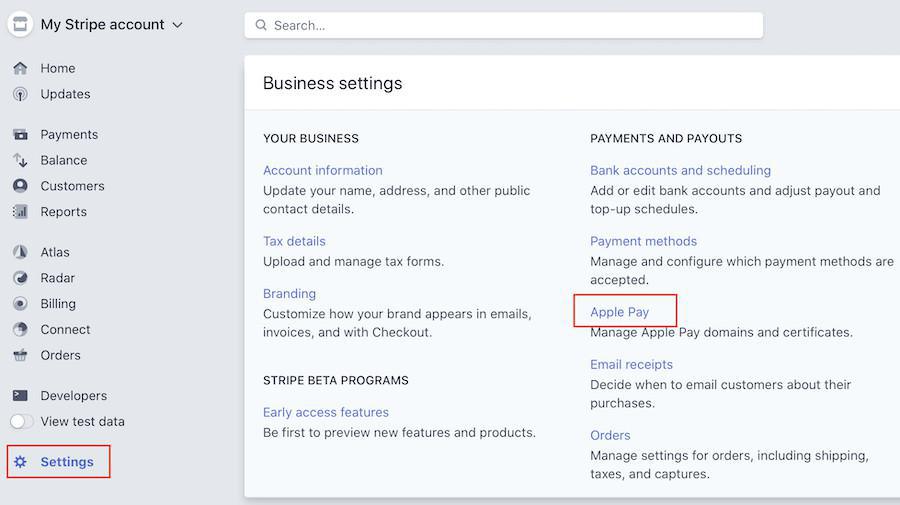The image size is (900, 505).
Task: Select Connect in the sidebar
Action: click(65, 330)
